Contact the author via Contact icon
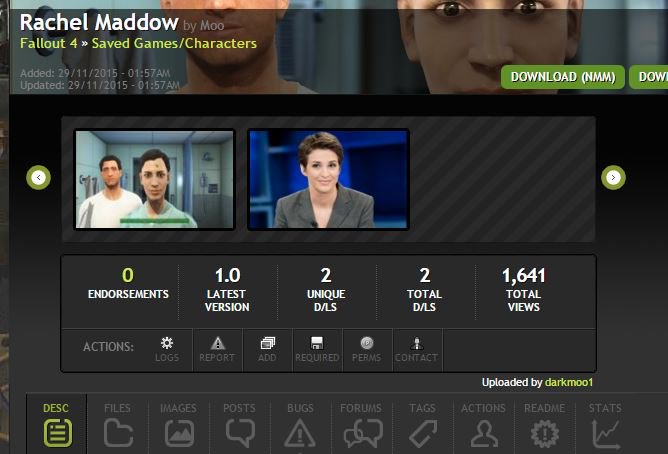 tap(417, 350)
